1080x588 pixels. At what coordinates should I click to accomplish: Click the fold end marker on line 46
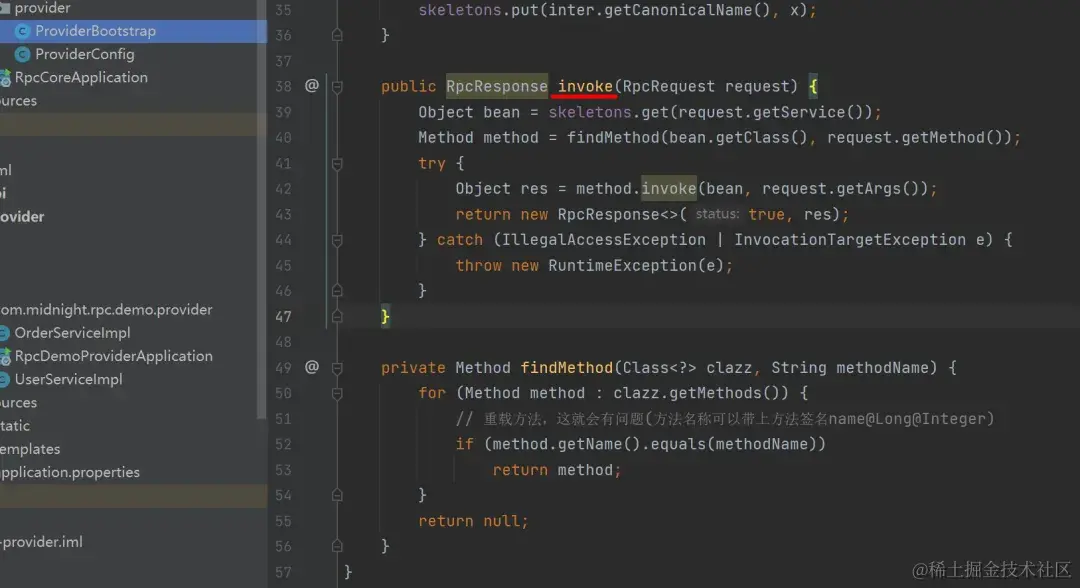pyautogui.click(x=337, y=291)
